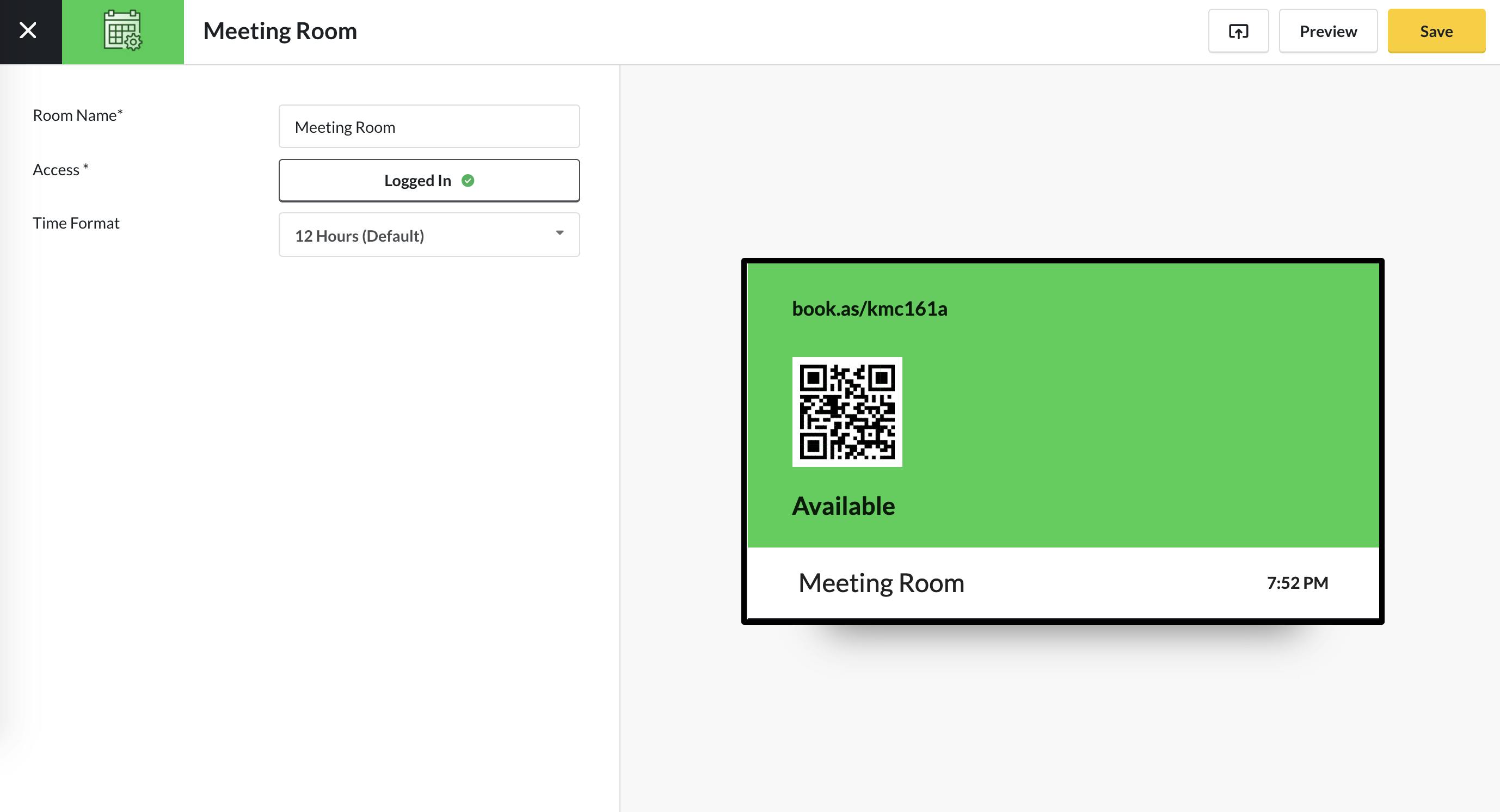The height and width of the screenshot is (812, 1500).
Task: Click the Meeting Room name in preview footer
Action: 881,583
